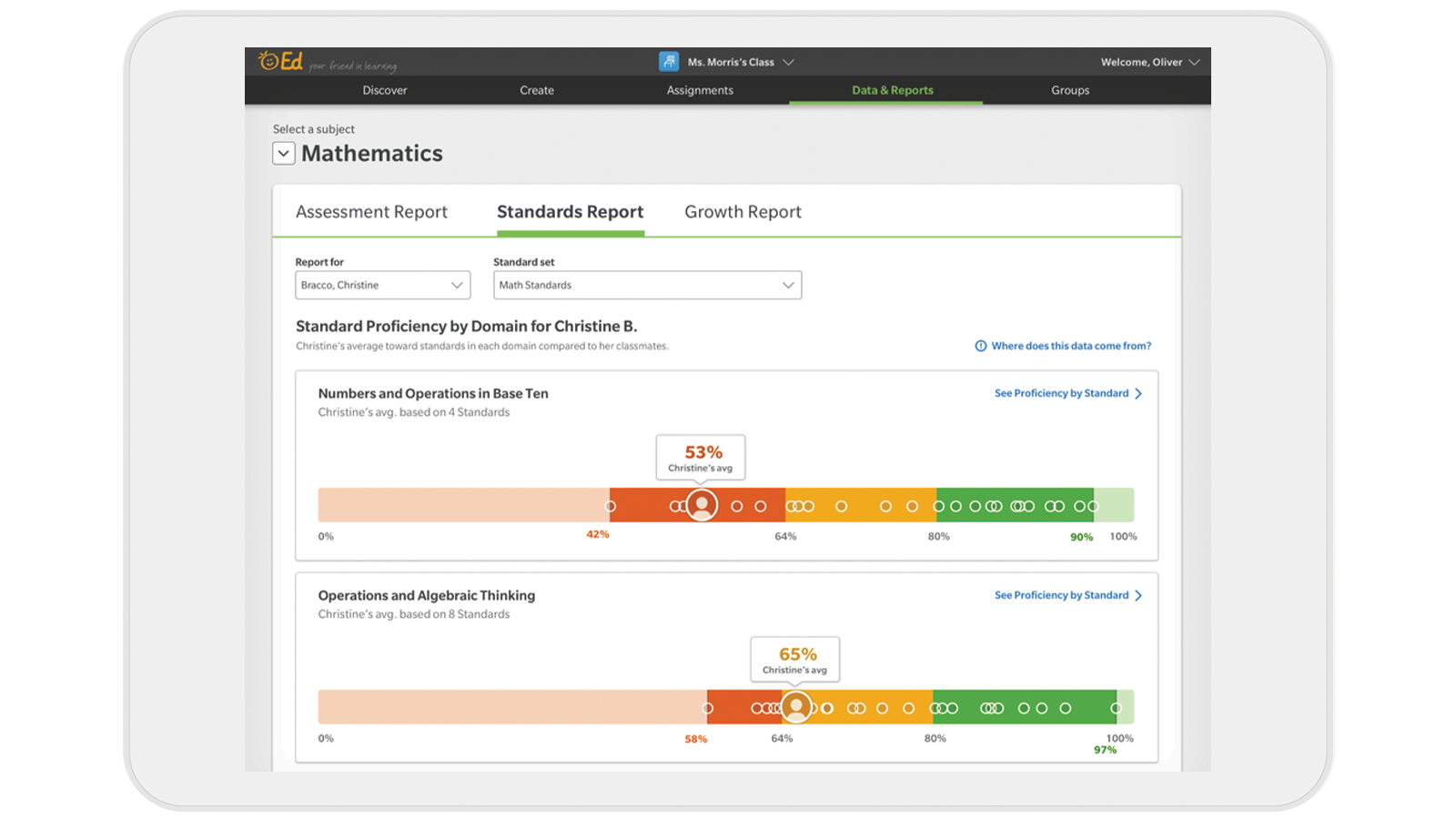Click the class avatar icon beside Ms. Morris's Class
The image size is (1456, 819).
[669, 62]
